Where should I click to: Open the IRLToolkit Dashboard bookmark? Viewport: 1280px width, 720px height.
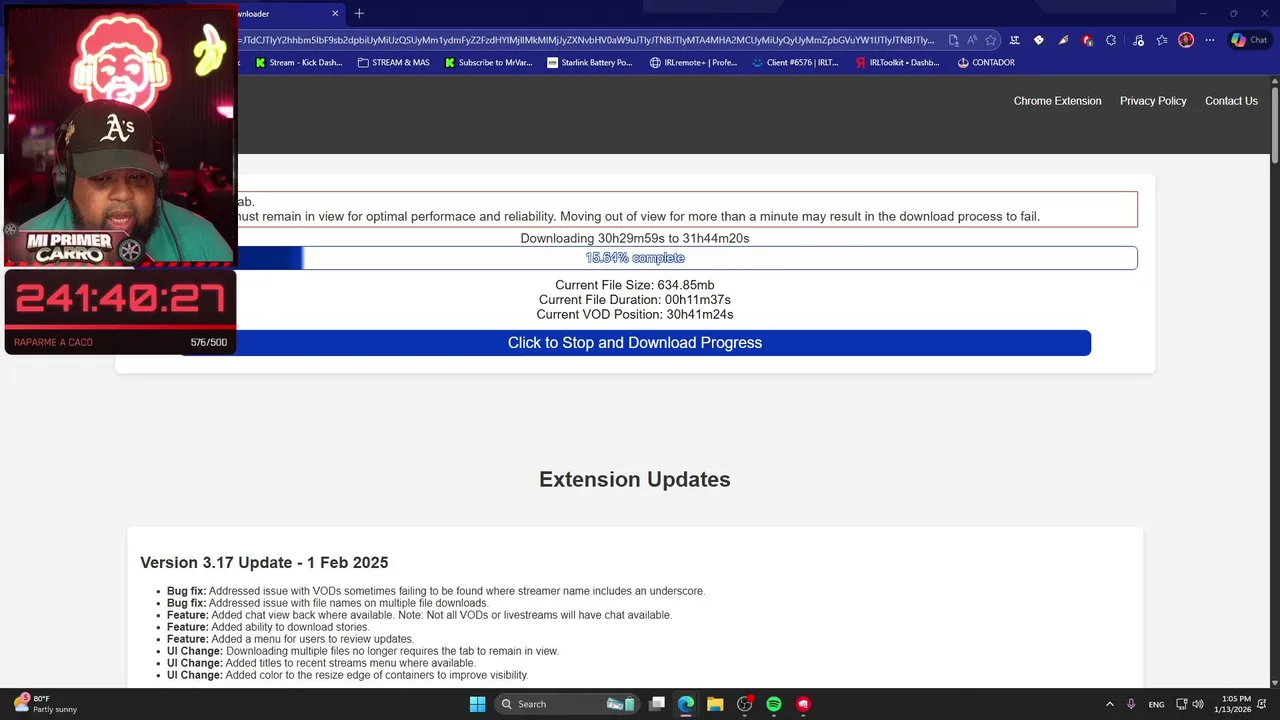[898, 62]
